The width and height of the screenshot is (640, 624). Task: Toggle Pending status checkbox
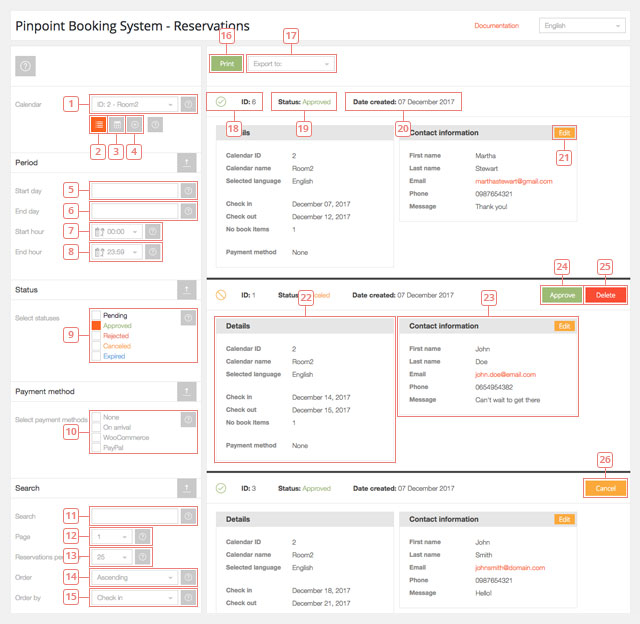(x=96, y=315)
